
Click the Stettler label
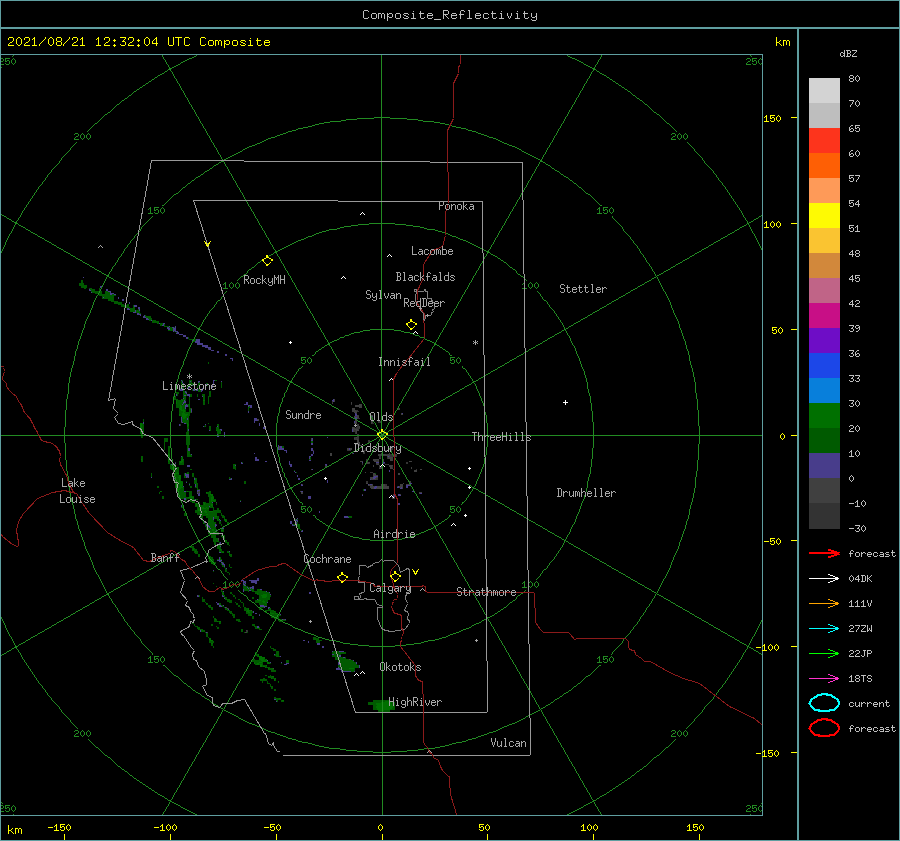[x=583, y=289]
